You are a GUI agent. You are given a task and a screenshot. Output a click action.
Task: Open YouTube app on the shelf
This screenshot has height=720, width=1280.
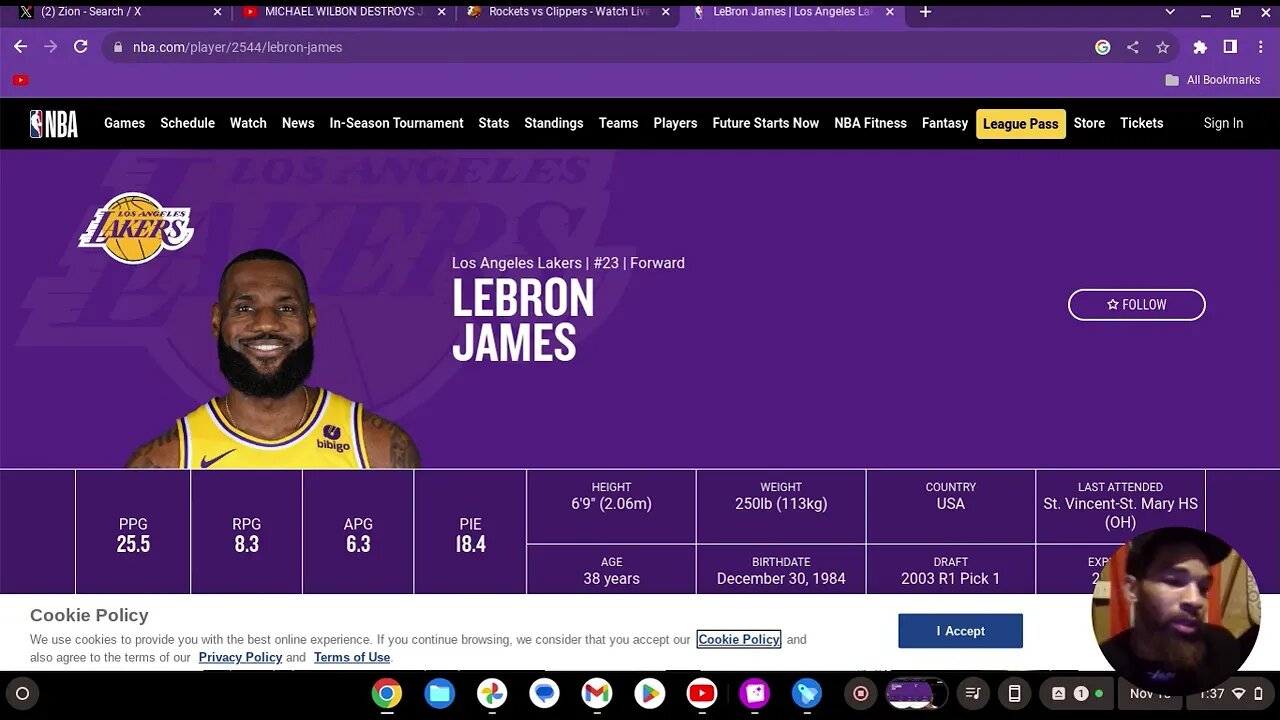[701, 693]
